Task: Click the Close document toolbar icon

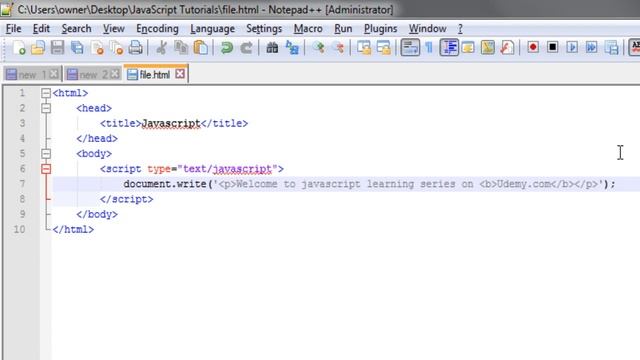Action: pos(97,48)
